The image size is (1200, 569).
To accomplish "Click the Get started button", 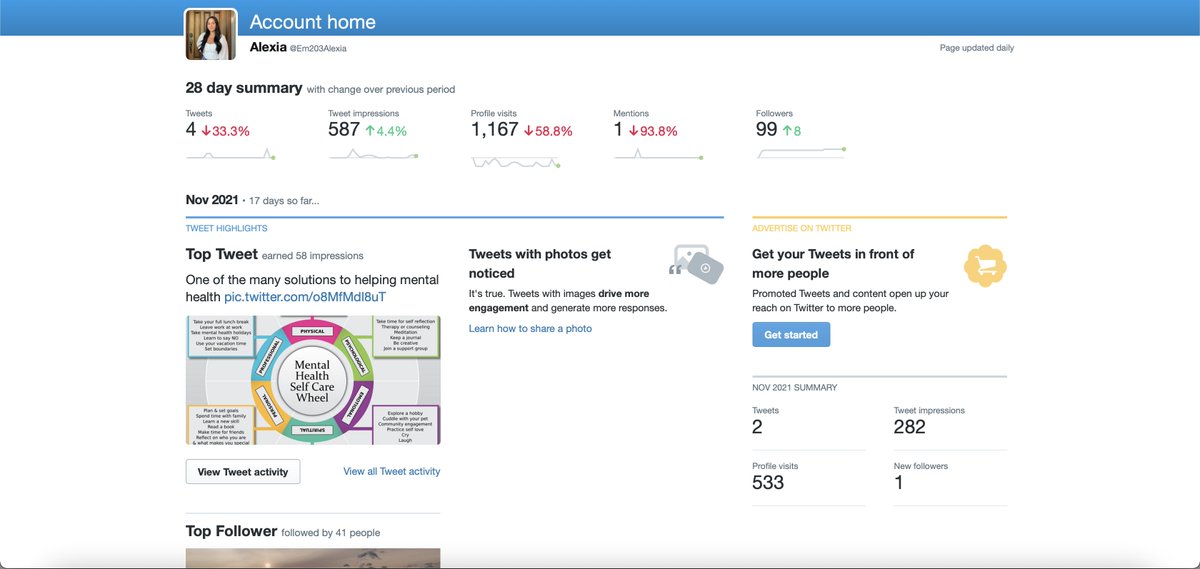I will click(x=791, y=335).
